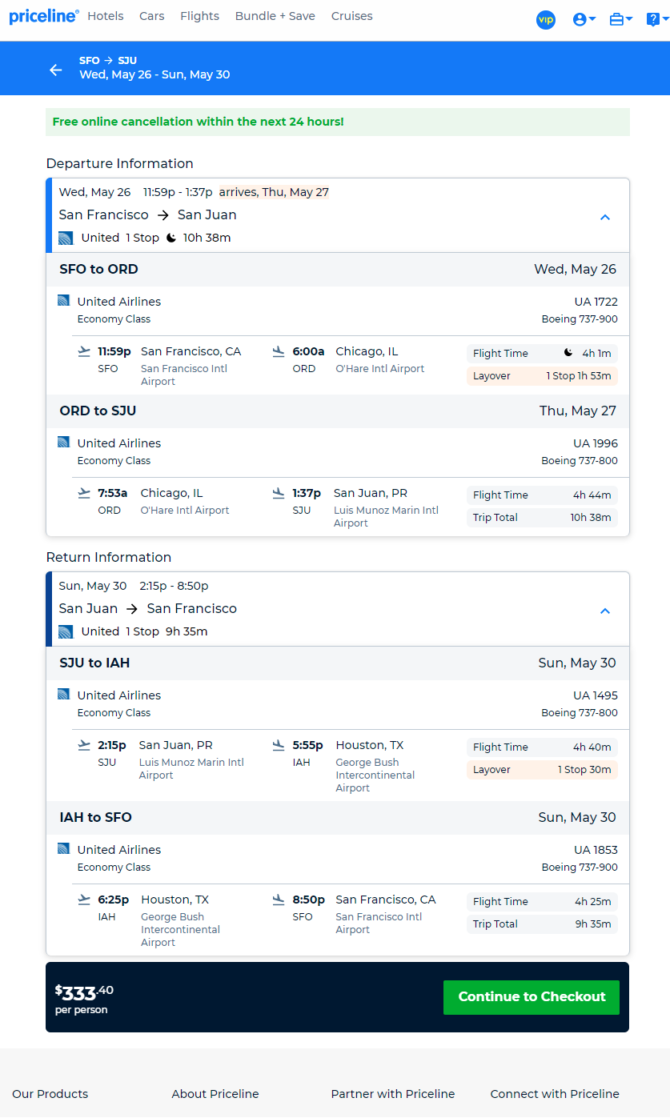Go back using the left arrow
Viewport: 670px width, 1118px height.
(56, 70)
